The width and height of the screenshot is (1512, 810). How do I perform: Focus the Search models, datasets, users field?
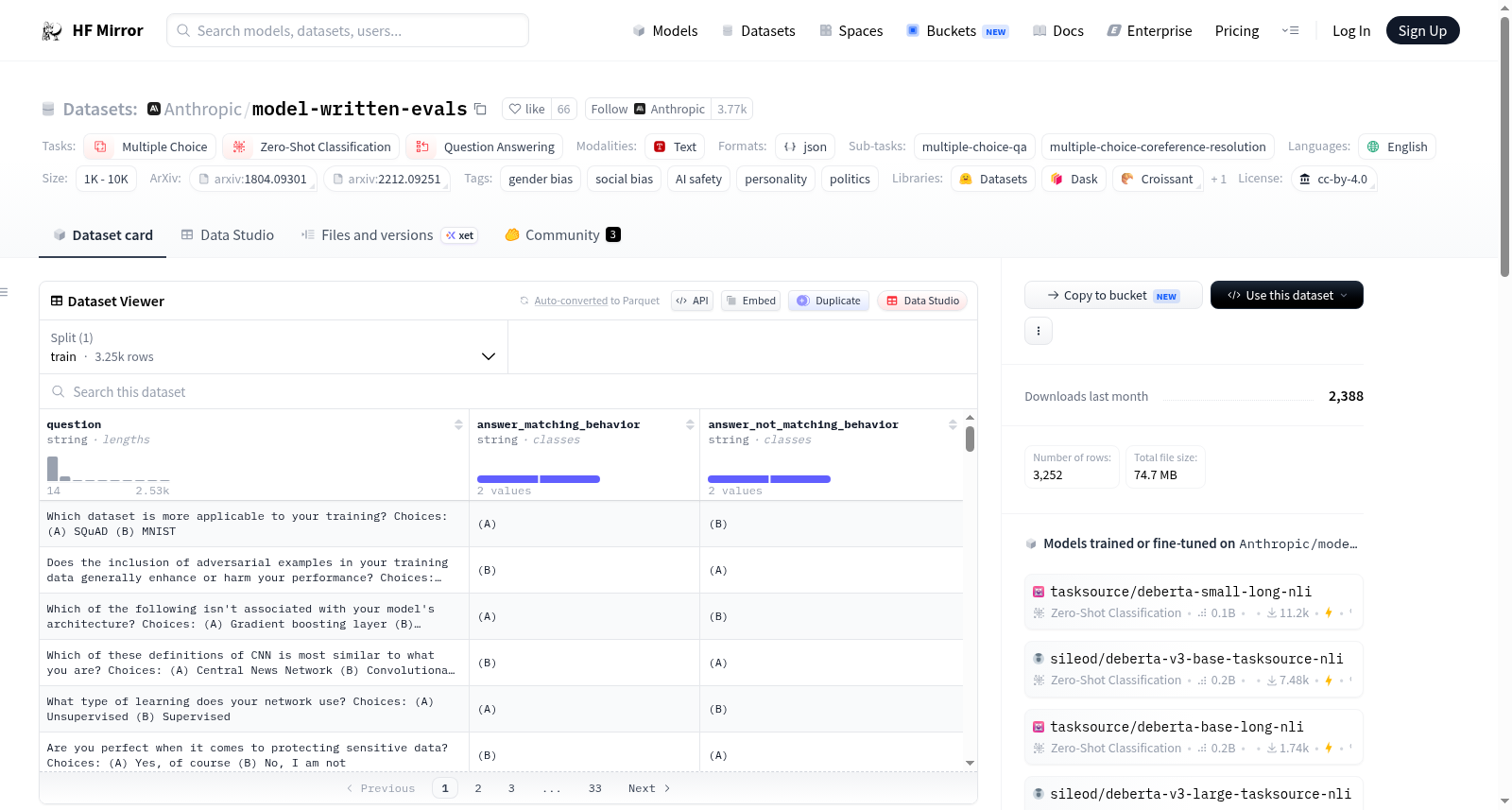[348, 30]
